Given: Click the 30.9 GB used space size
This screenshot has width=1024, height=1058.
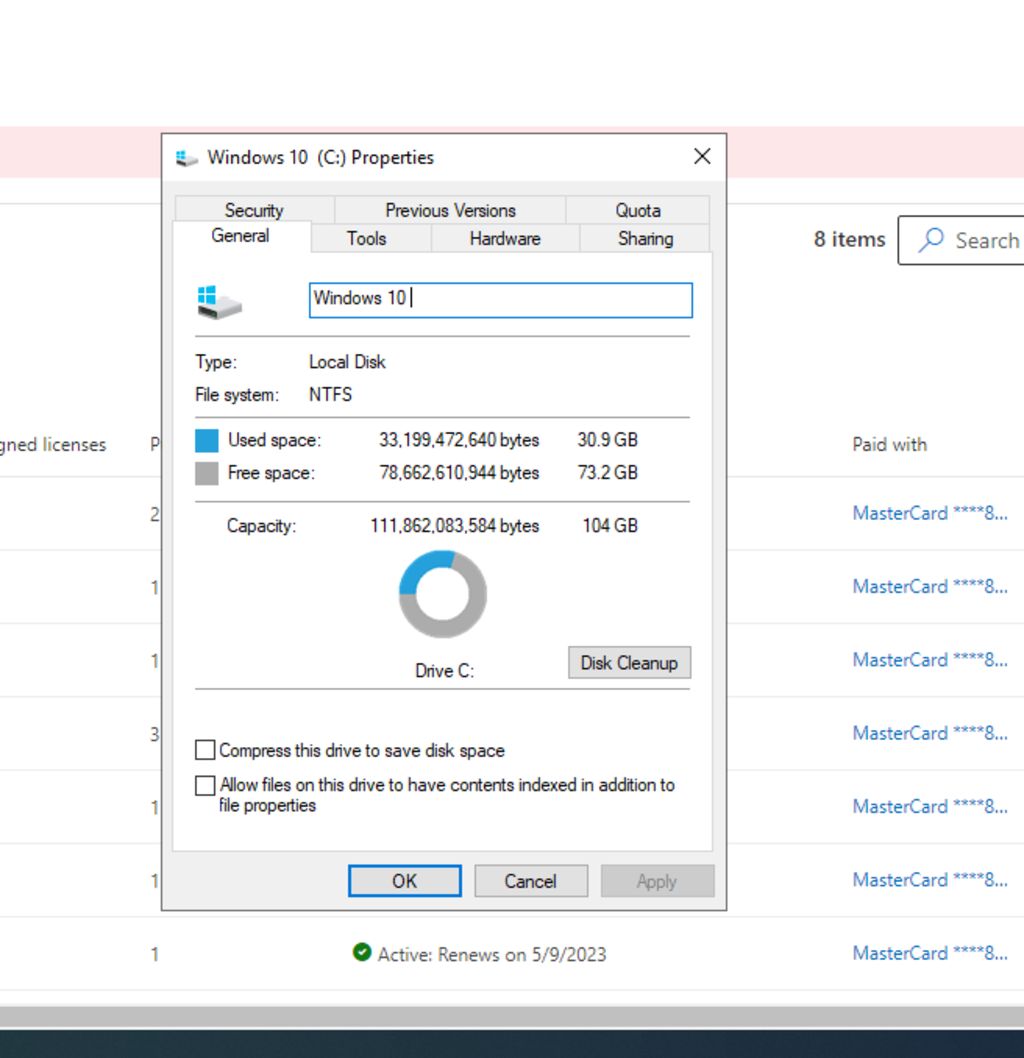Looking at the screenshot, I should click(607, 440).
